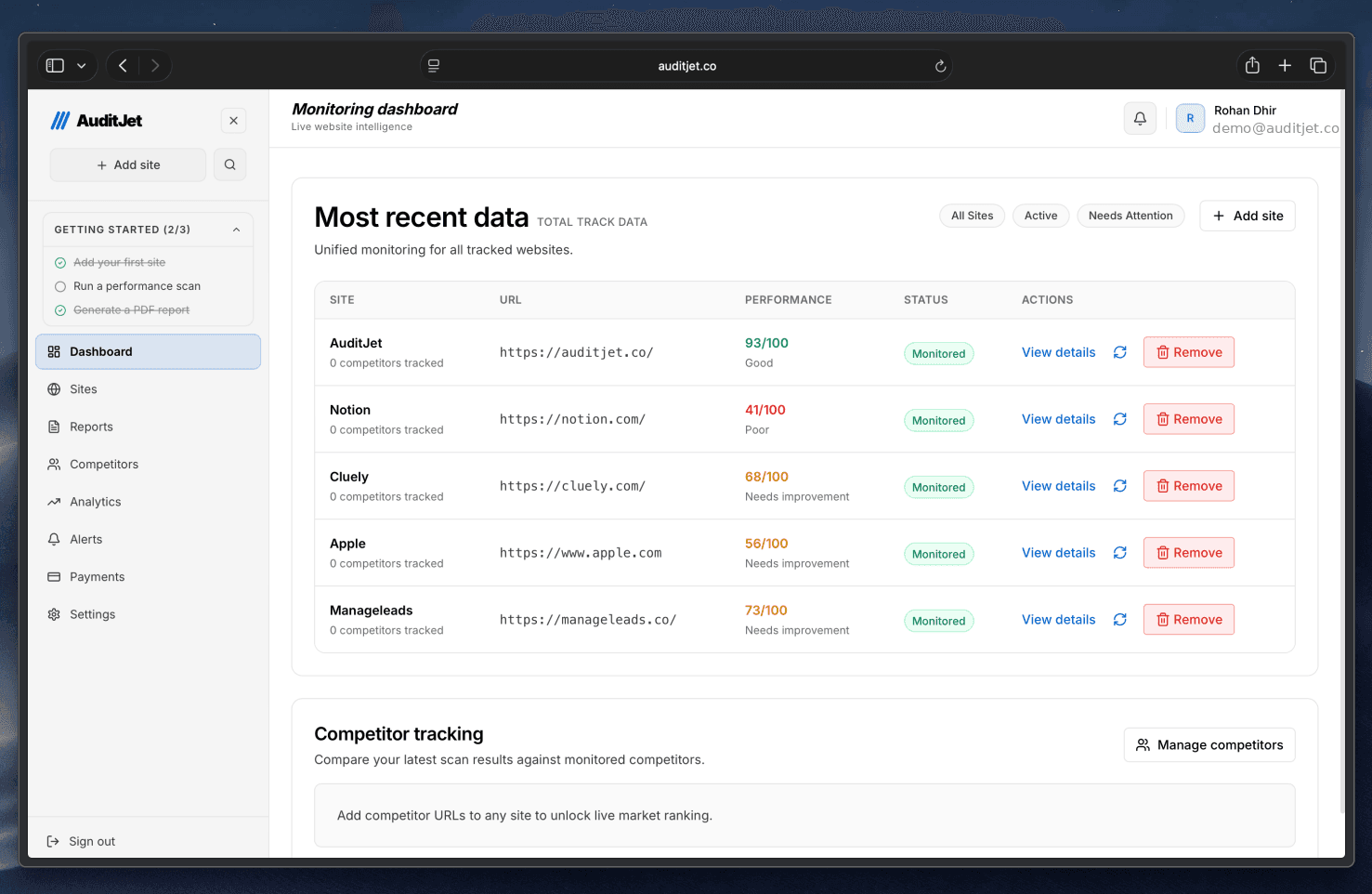Click the Manage competitors button
The width and height of the screenshot is (1372, 894).
click(1209, 744)
